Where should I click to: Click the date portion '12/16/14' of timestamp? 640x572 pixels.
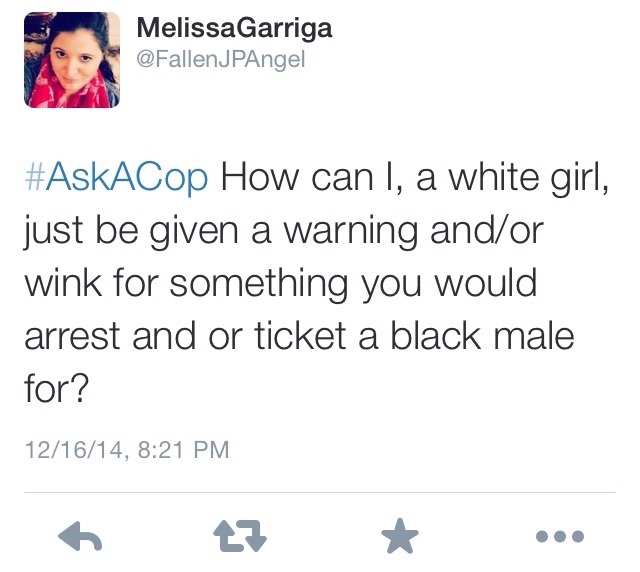[74, 450]
